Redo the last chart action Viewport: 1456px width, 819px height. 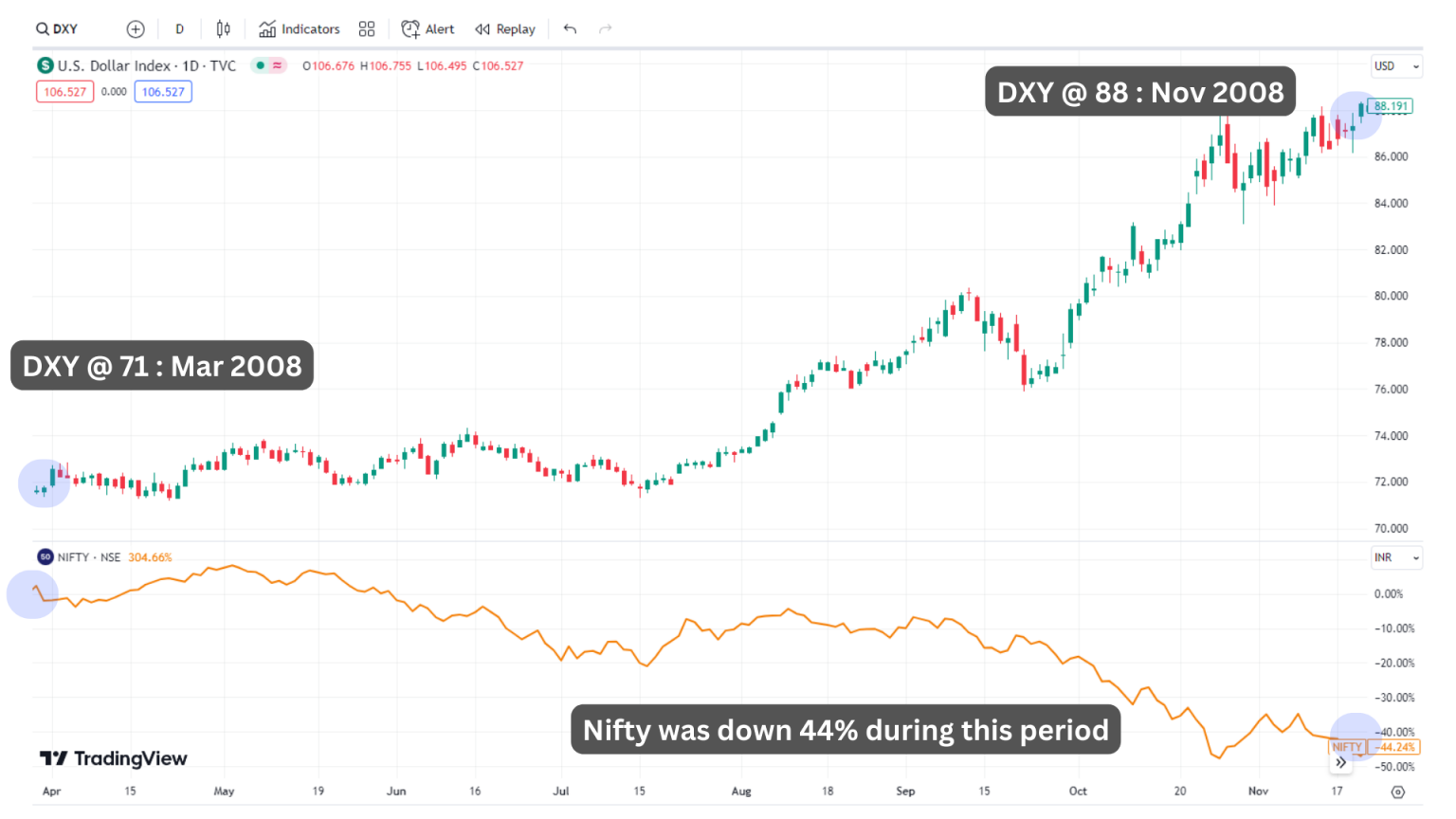[605, 28]
